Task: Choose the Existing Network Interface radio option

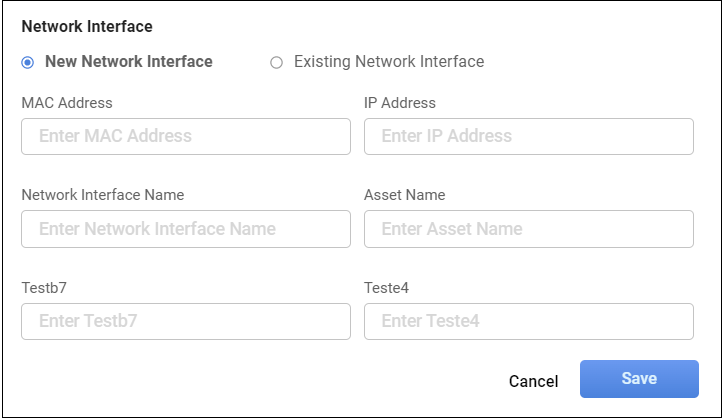Action: pos(277,62)
